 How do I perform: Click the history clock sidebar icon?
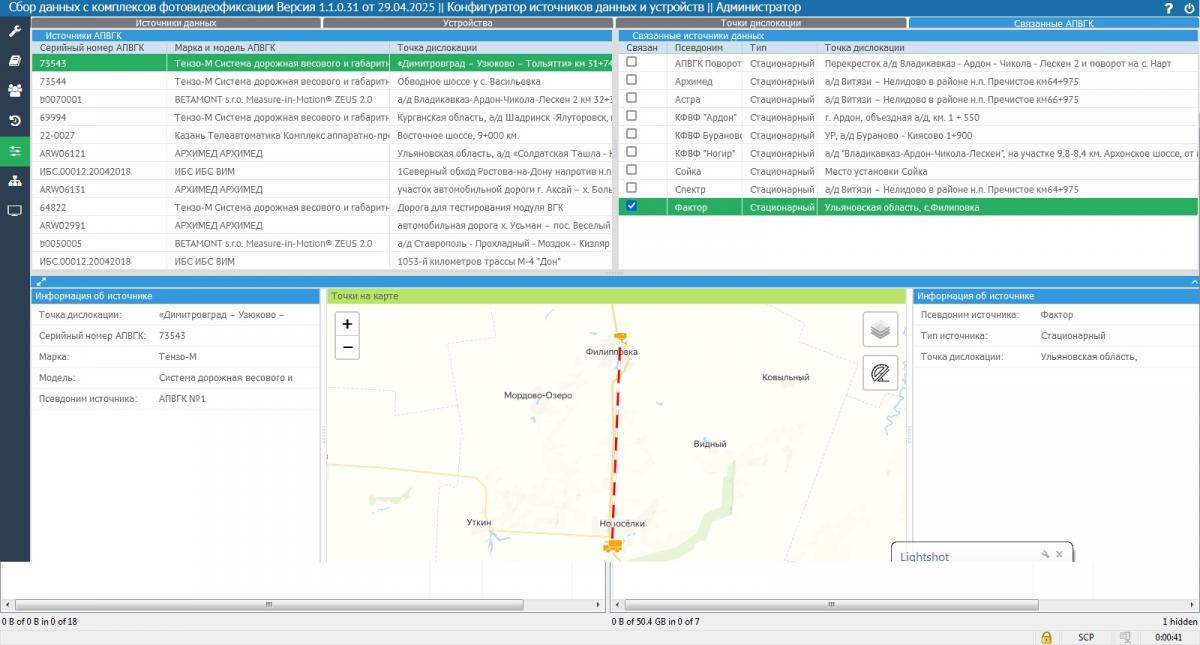click(x=14, y=121)
